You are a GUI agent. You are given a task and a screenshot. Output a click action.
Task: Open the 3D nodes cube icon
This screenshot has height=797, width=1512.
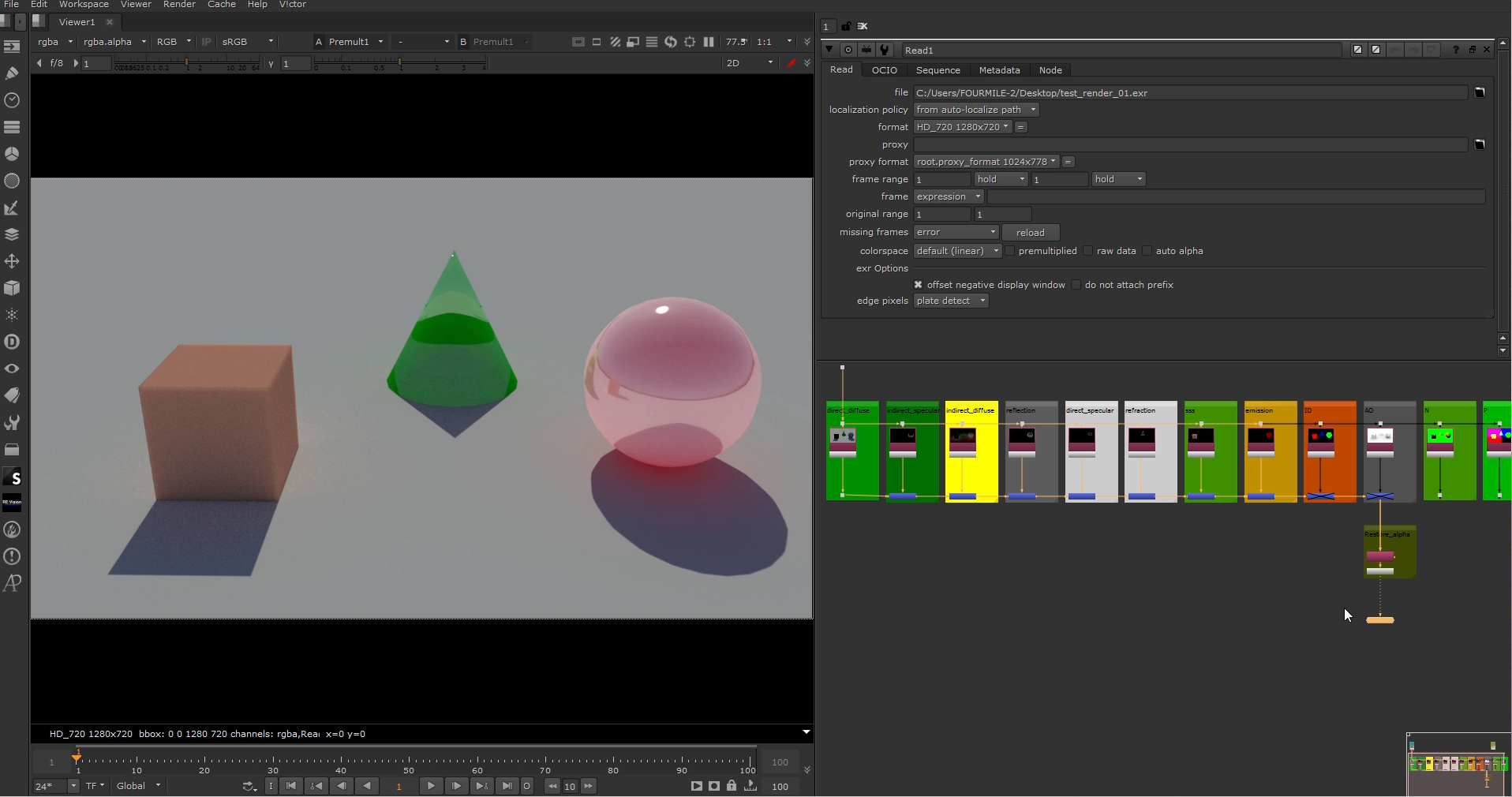click(12, 288)
